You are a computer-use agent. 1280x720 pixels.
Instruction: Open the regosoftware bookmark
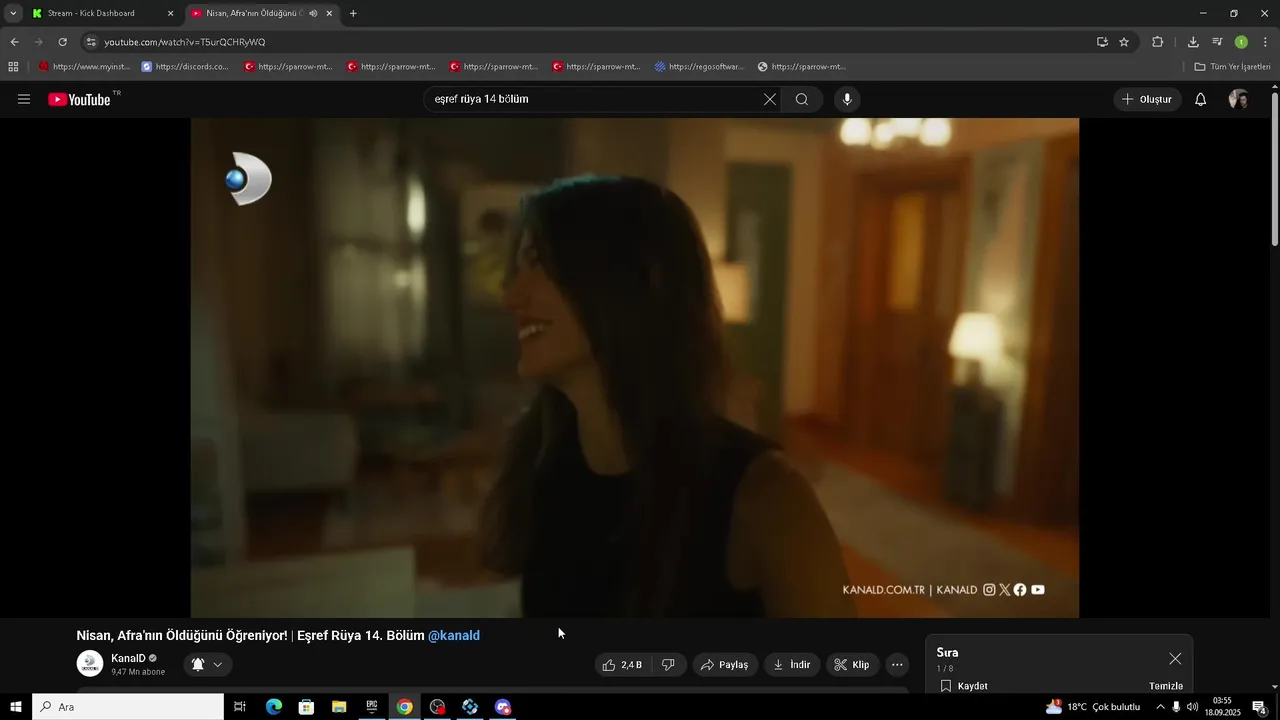699,67
